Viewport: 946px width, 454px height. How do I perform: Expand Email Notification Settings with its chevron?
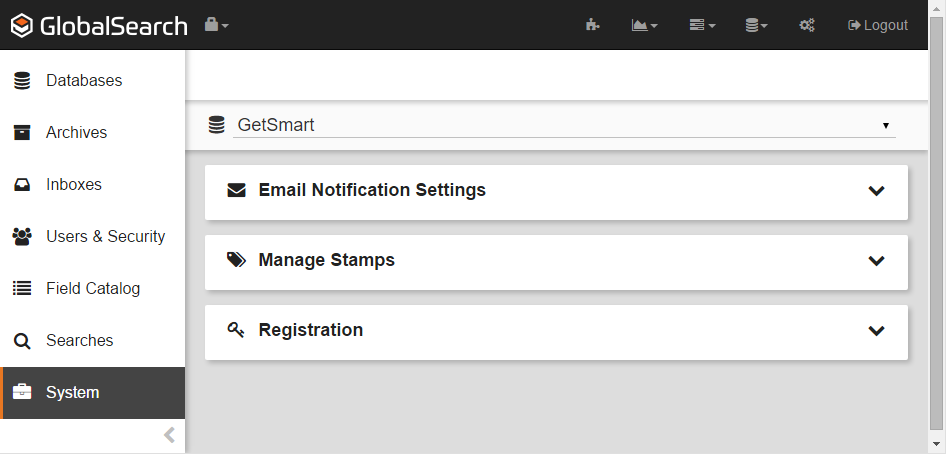click(x=876, y=191)
